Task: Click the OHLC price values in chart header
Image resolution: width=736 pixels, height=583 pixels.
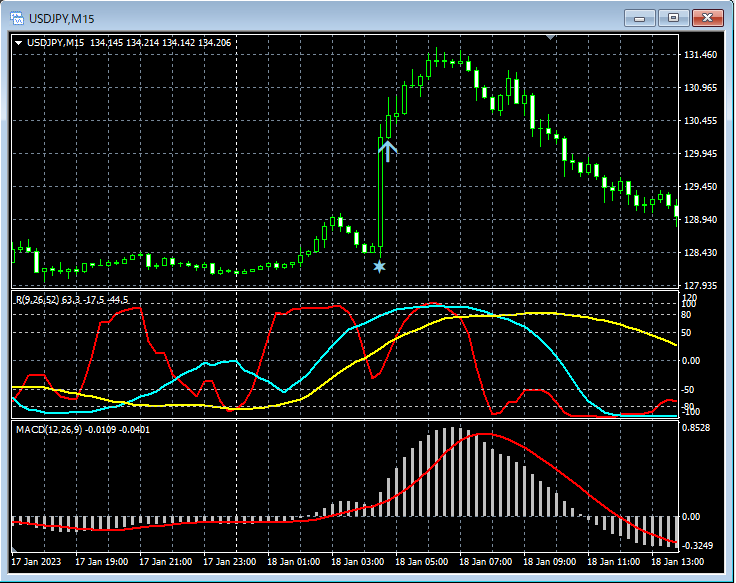Action: pyautogui.click(x=160, y=43)
